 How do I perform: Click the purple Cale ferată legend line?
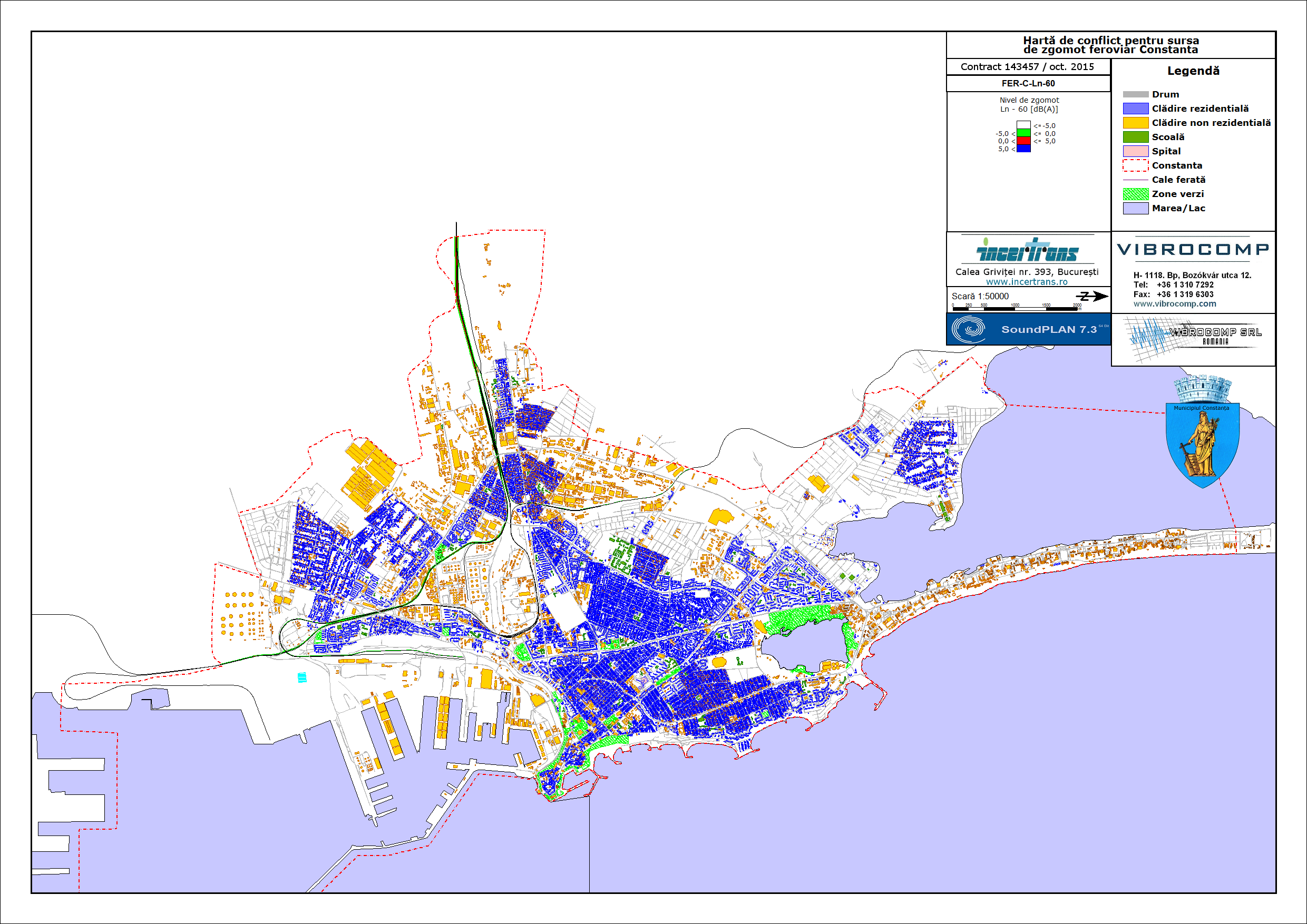click(x=1135, y=180)
